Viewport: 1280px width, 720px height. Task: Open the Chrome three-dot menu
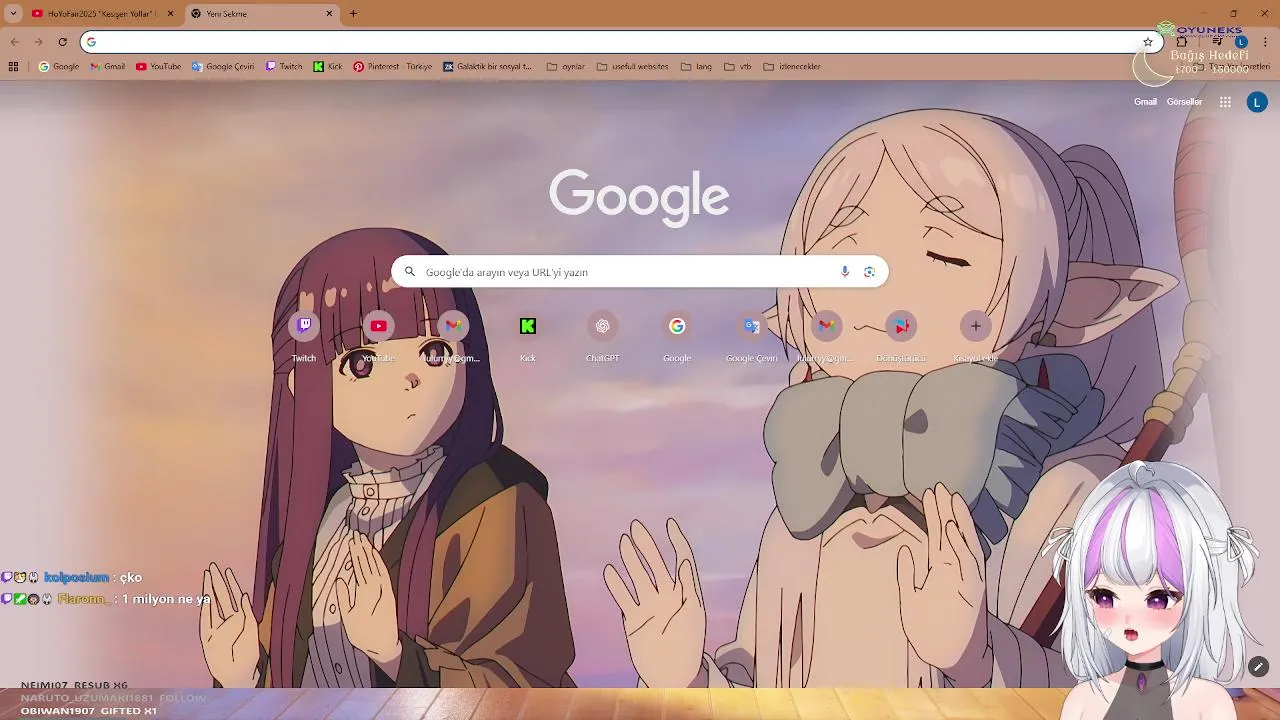[1265, 42]
